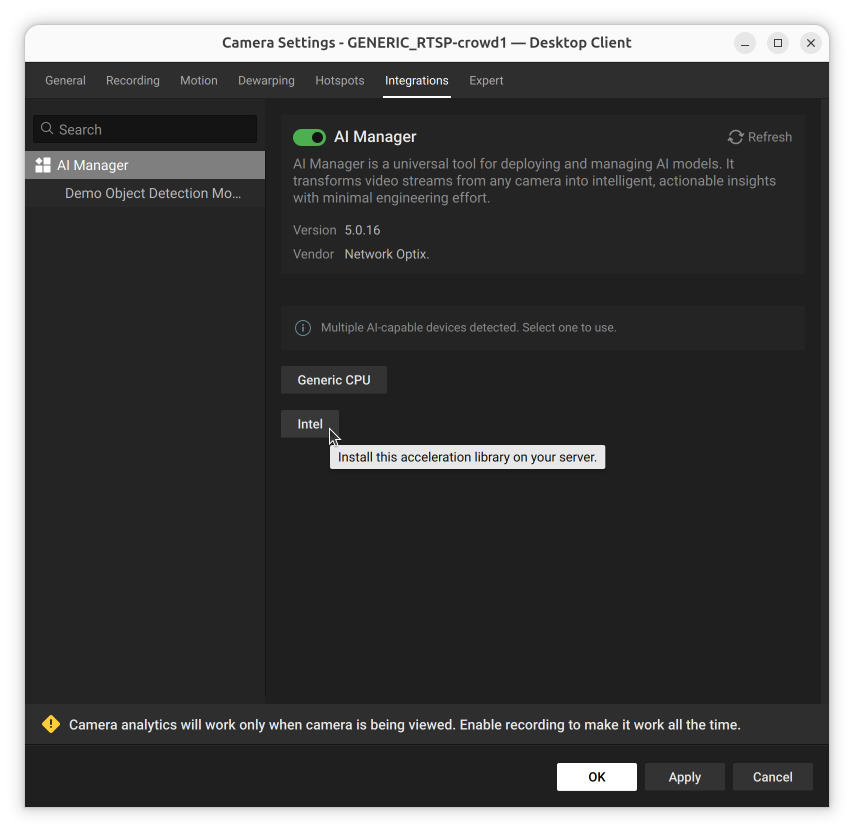Image resolution: width=854 pixels, height=832 pixels.
Task: Cancel the camera settings dialog
Action: 773,777
